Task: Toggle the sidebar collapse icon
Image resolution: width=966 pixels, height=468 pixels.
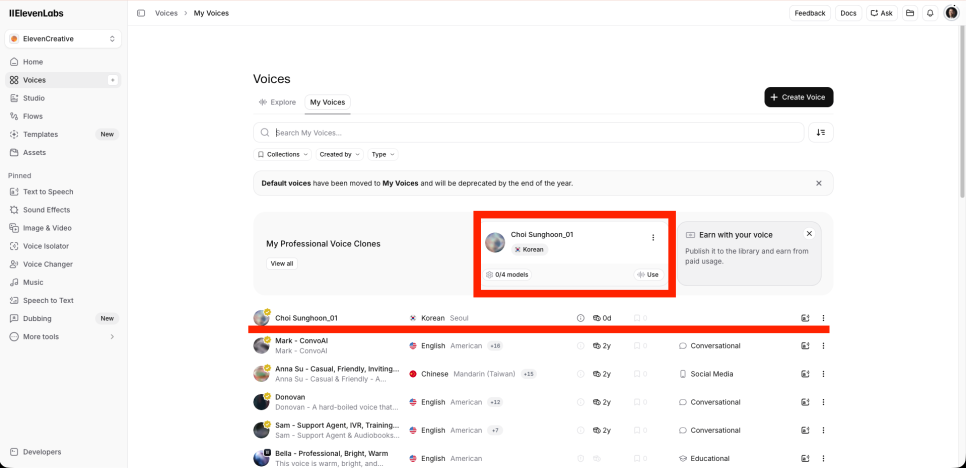Action: pos(141,13)
